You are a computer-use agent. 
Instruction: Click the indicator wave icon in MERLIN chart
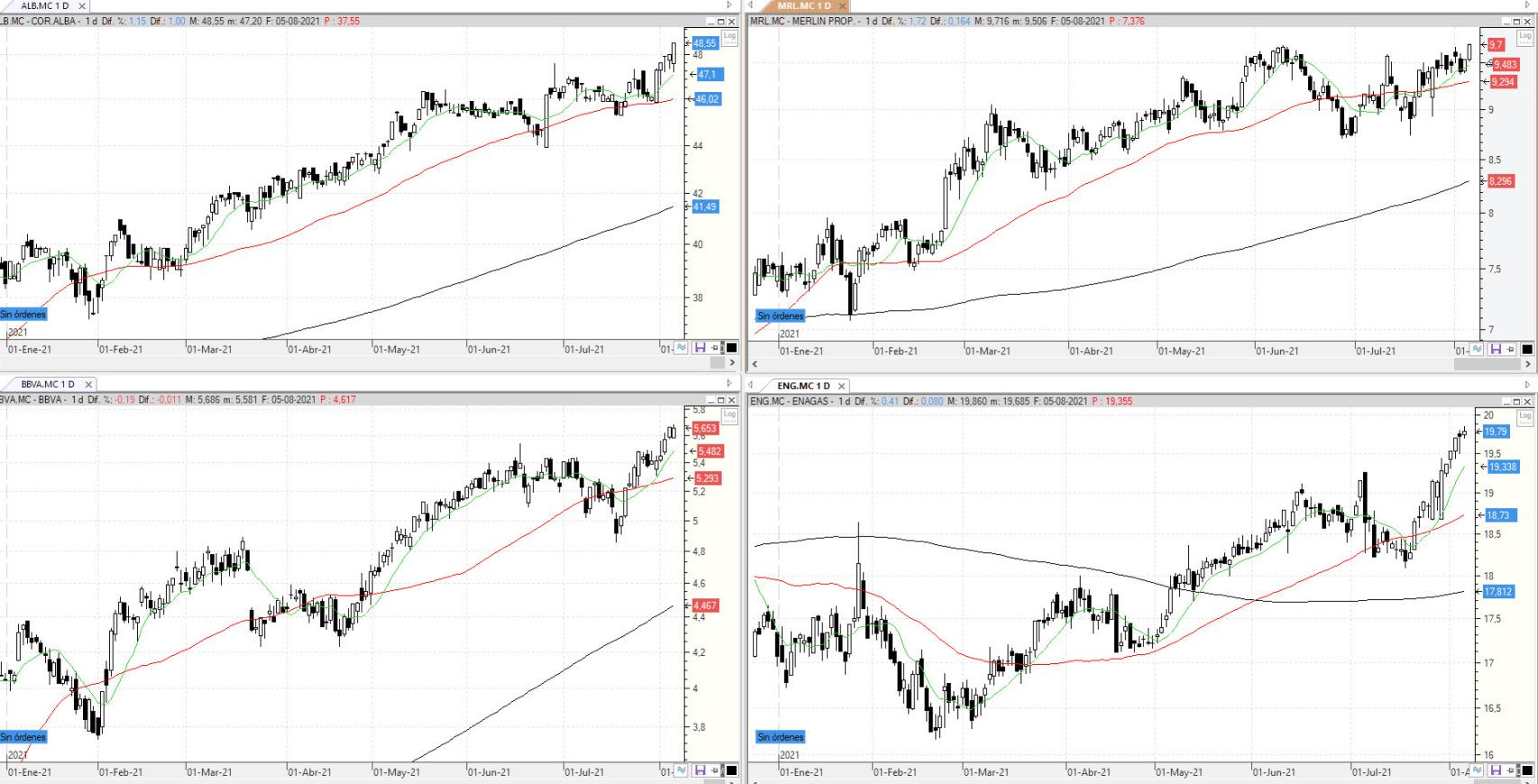tap(1478, 349)
